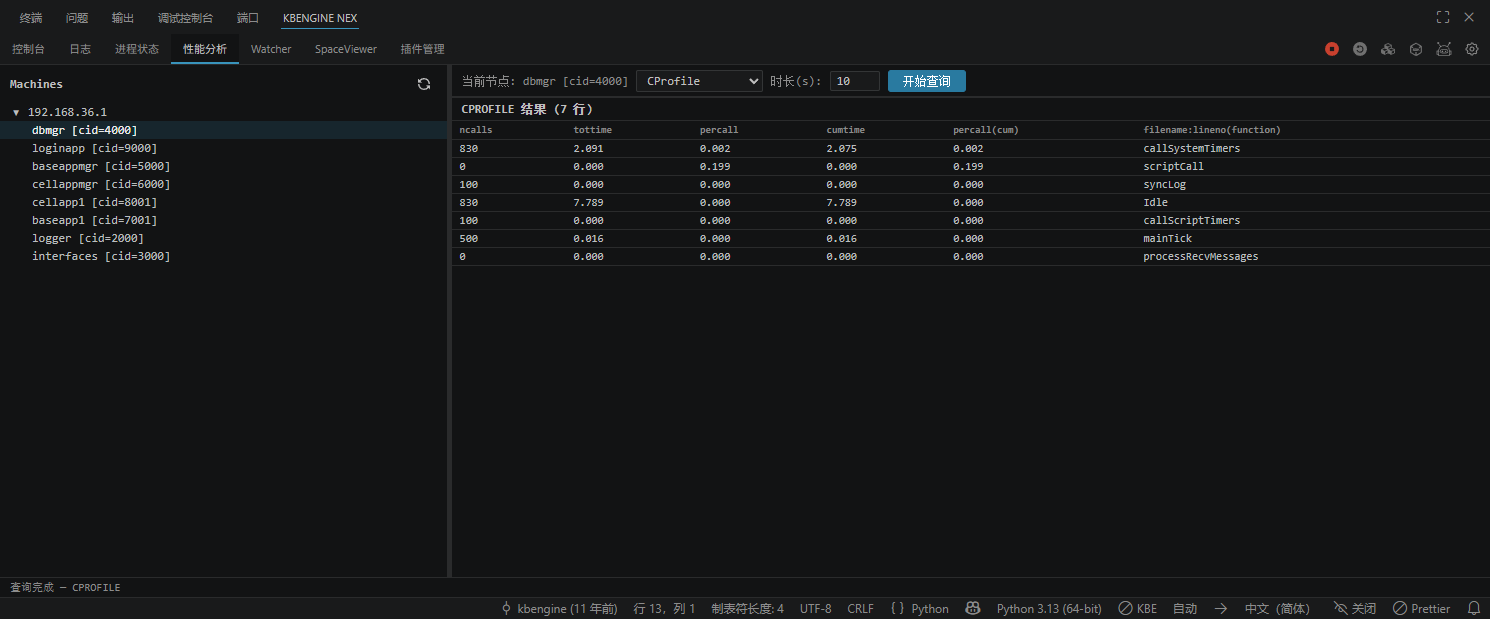Switch to the 终端 panel tab

(x=31, y=18)
